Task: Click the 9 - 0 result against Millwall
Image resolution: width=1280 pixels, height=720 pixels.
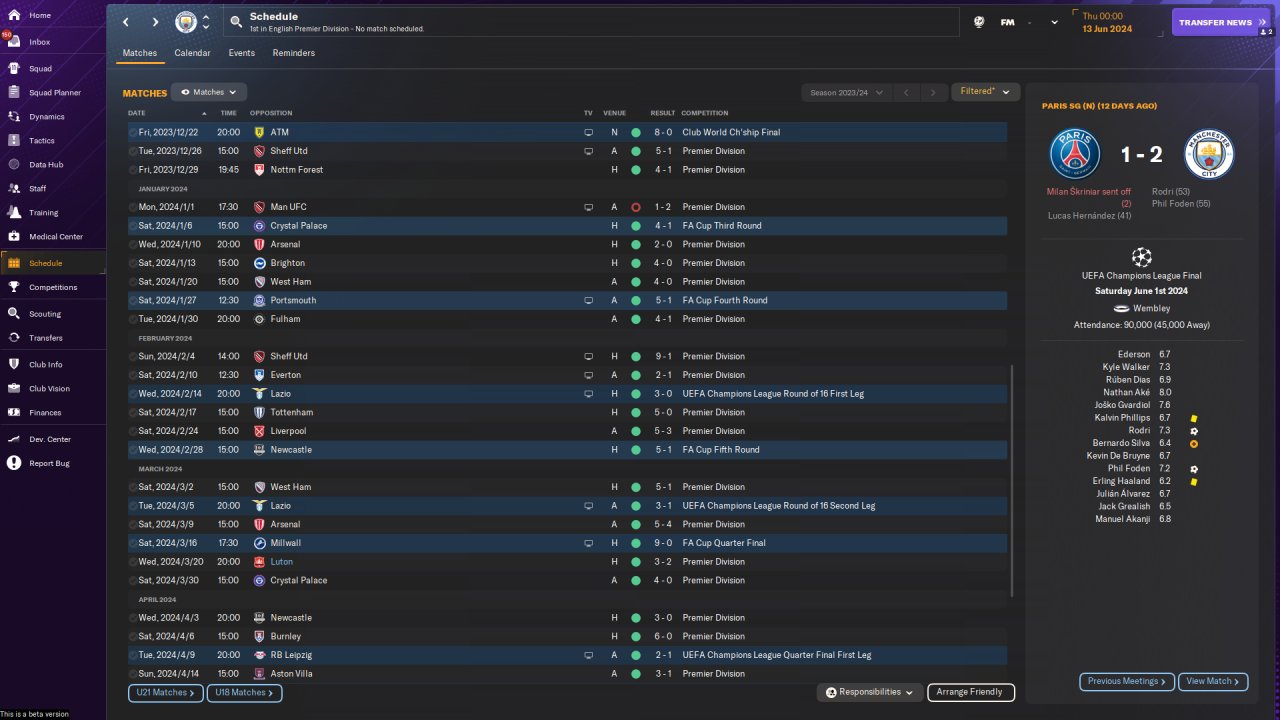Action: (662, 543)
